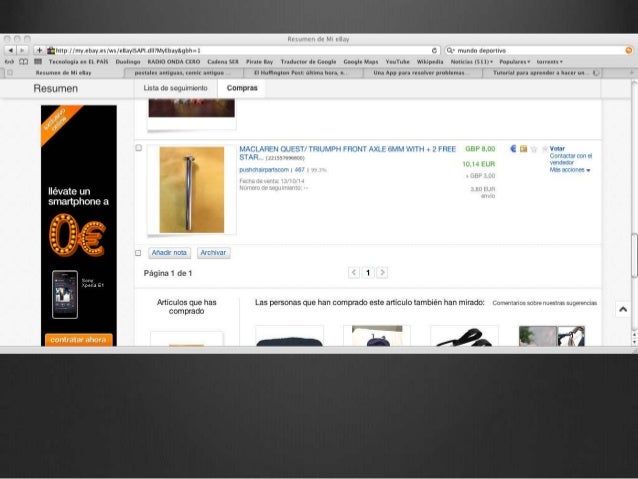
Task: Click the price 'GBP 8,00'
Action: click(480, 149)
